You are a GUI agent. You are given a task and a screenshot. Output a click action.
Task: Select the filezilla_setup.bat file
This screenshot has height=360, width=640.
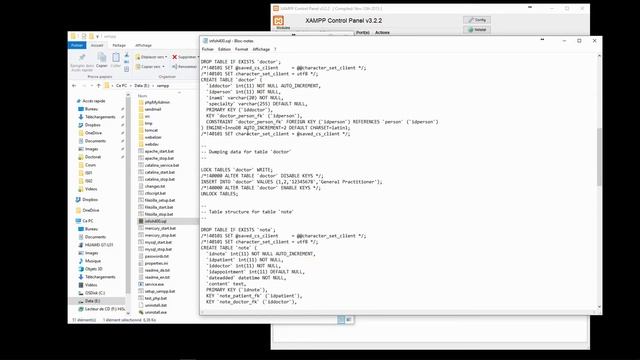coord(160,200)
